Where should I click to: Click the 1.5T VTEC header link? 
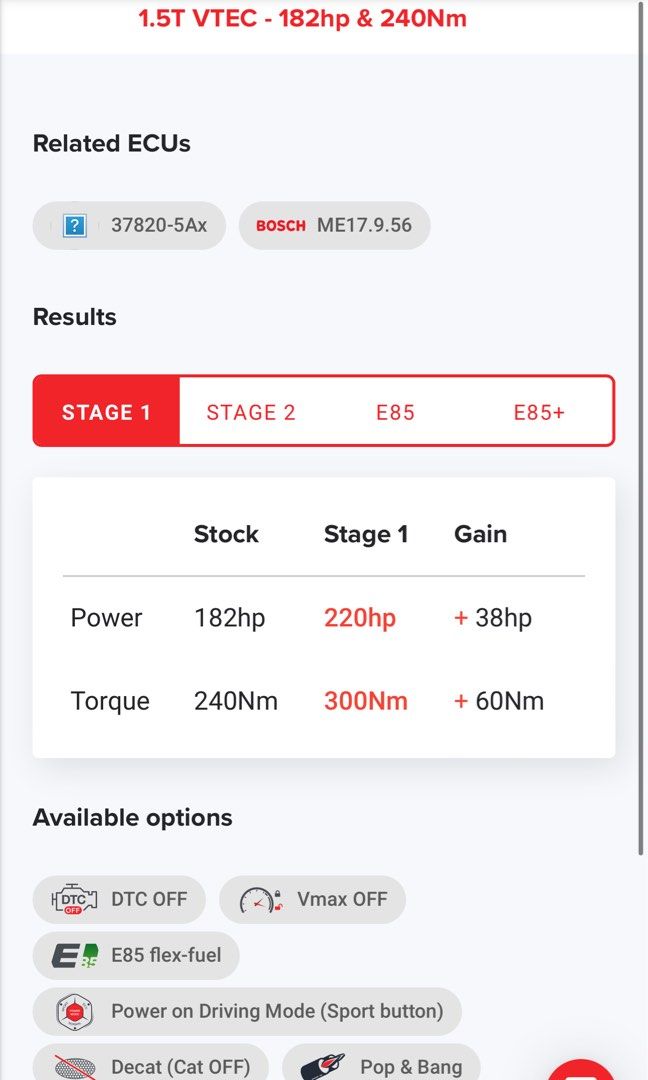point(302,18)
